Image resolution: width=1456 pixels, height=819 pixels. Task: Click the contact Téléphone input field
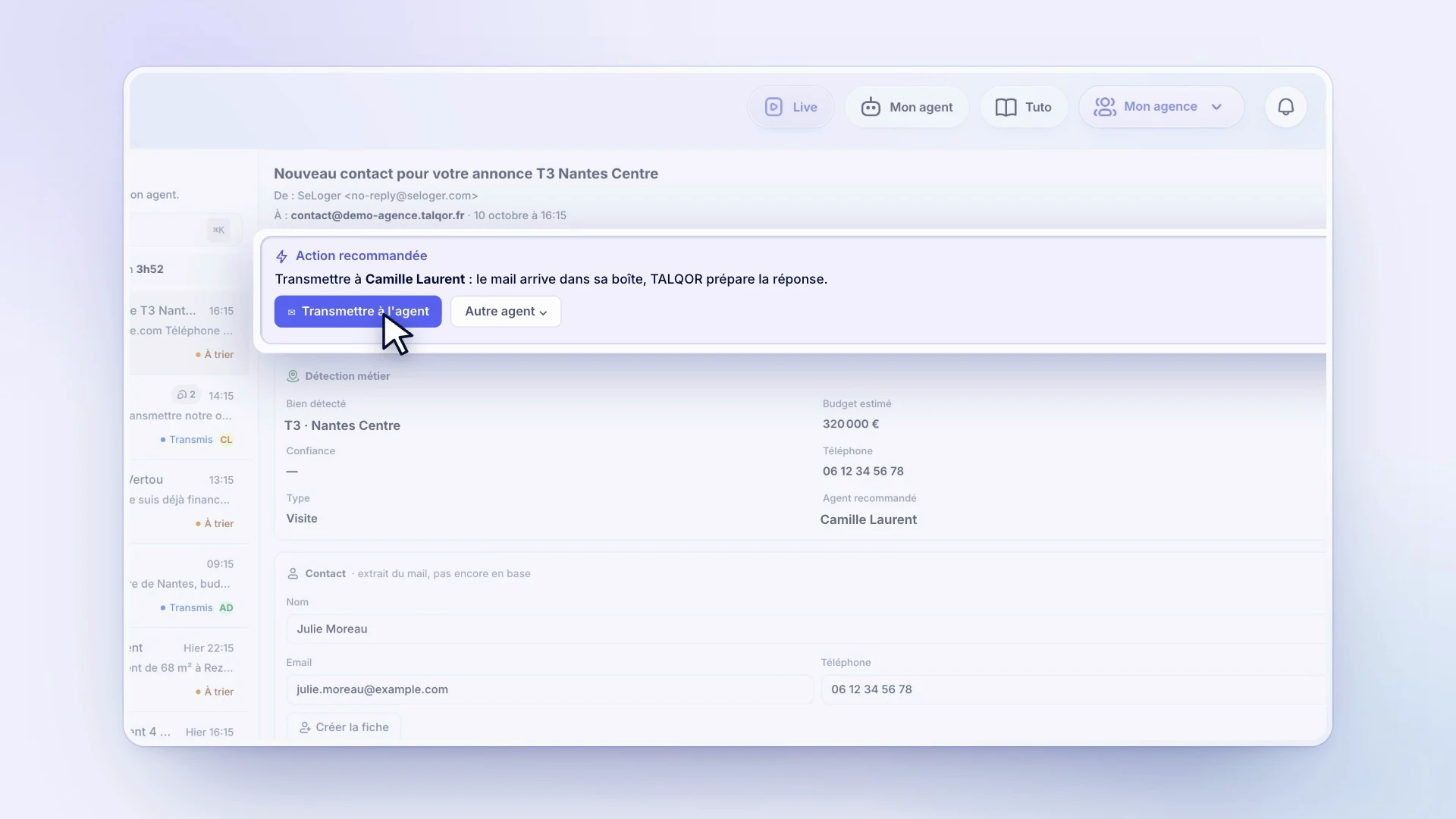coord(1074,690)
